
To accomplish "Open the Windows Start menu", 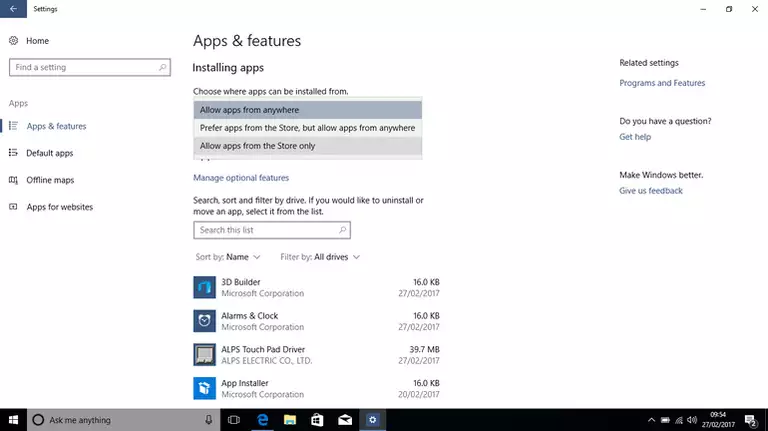I will [14, 420].
